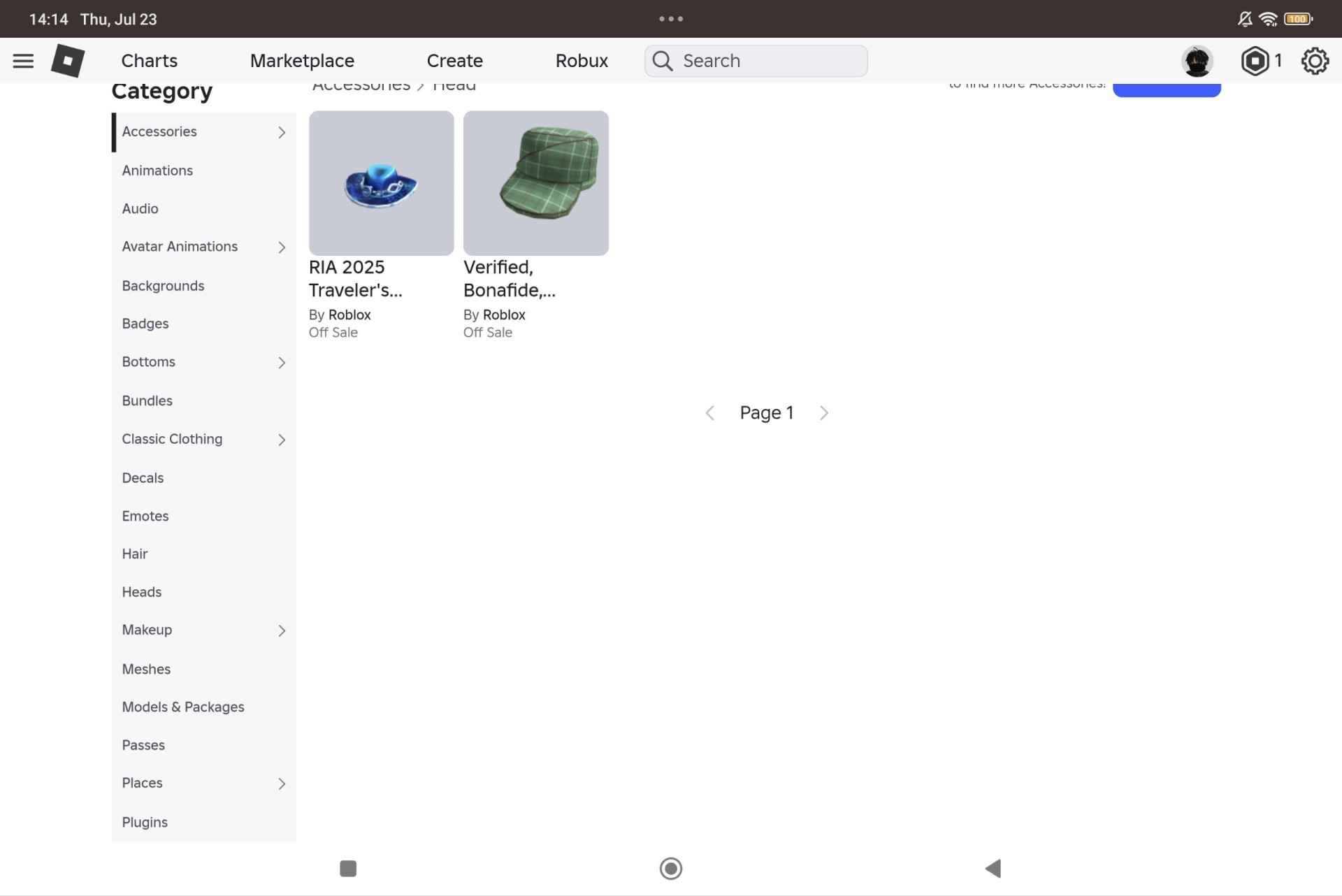Open Verified, Bonafide item title
This screenshot has height=896, width=1342.
click(510, 278)
